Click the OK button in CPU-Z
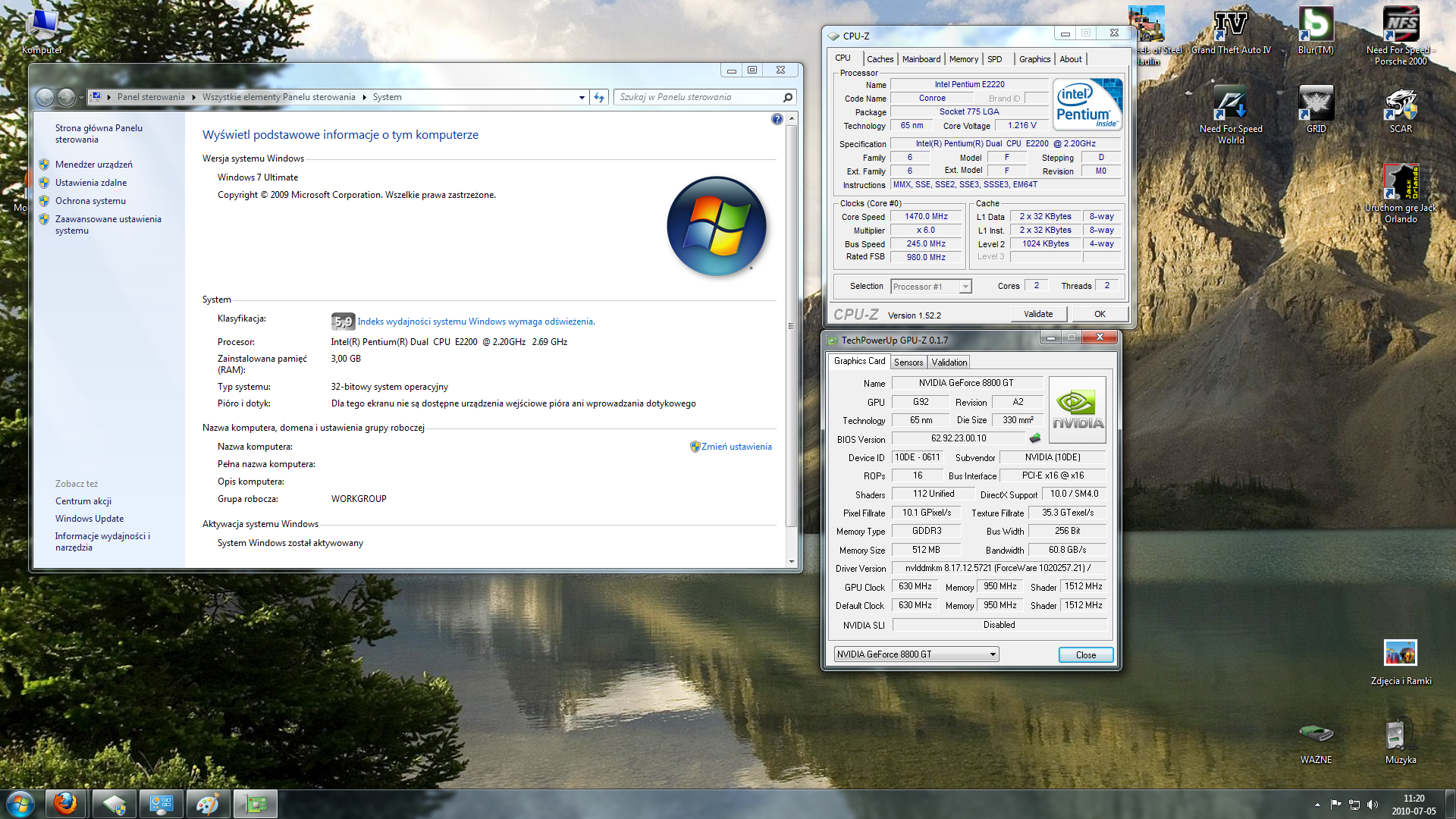1456x819 pixels. [1100, 314]
